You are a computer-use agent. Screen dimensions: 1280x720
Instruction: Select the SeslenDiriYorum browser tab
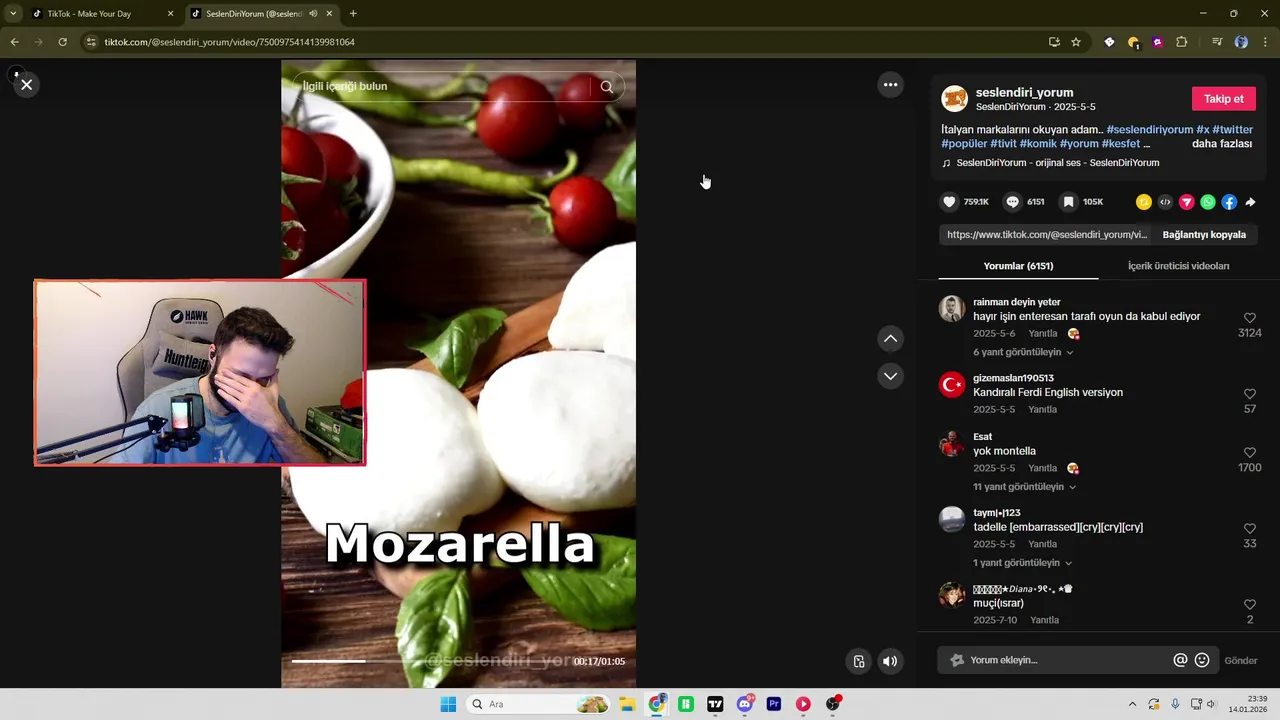(262, 14)
